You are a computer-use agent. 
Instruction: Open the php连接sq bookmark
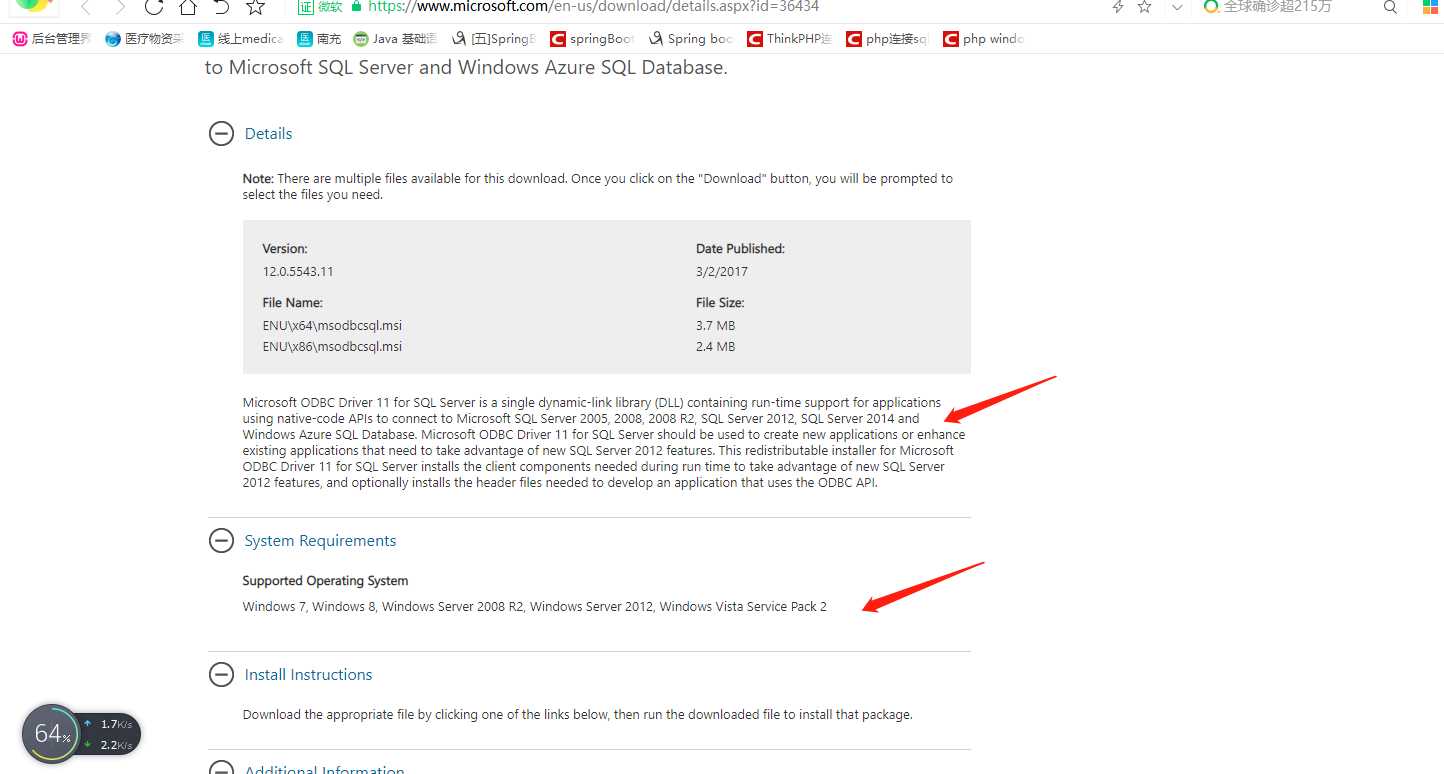[x=887, y=39]
